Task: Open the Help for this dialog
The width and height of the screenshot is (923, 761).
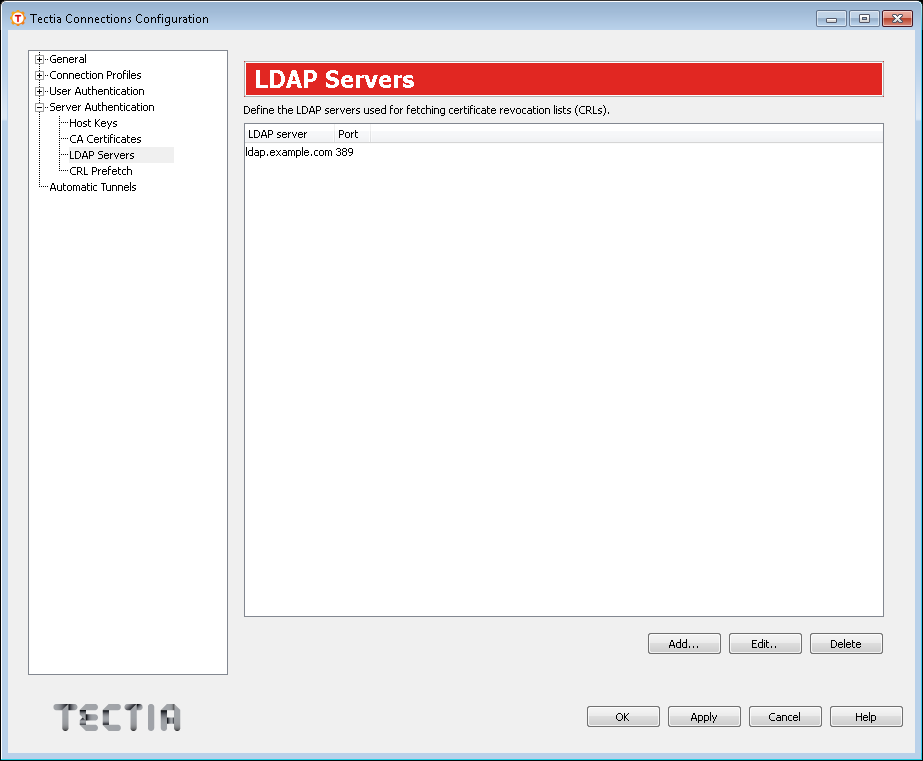Action: [866, 716]
